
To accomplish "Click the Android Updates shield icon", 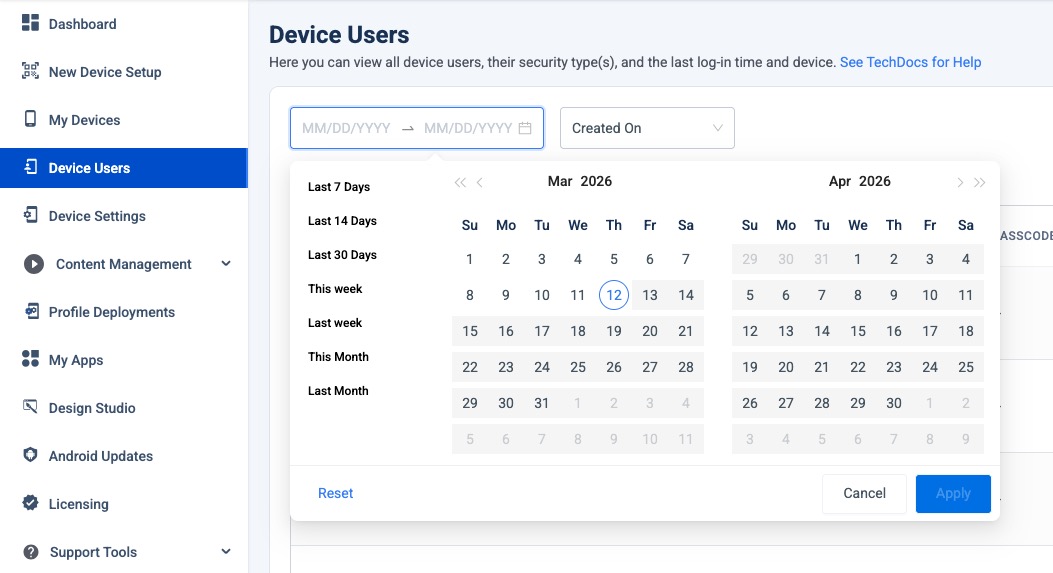I will tap(30, 455).
